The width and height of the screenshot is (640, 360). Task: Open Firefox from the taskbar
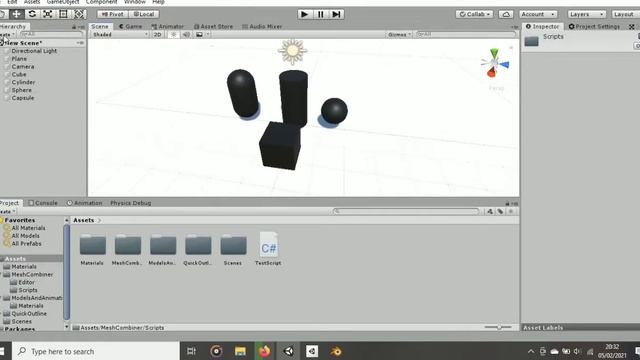pos(264,351)
